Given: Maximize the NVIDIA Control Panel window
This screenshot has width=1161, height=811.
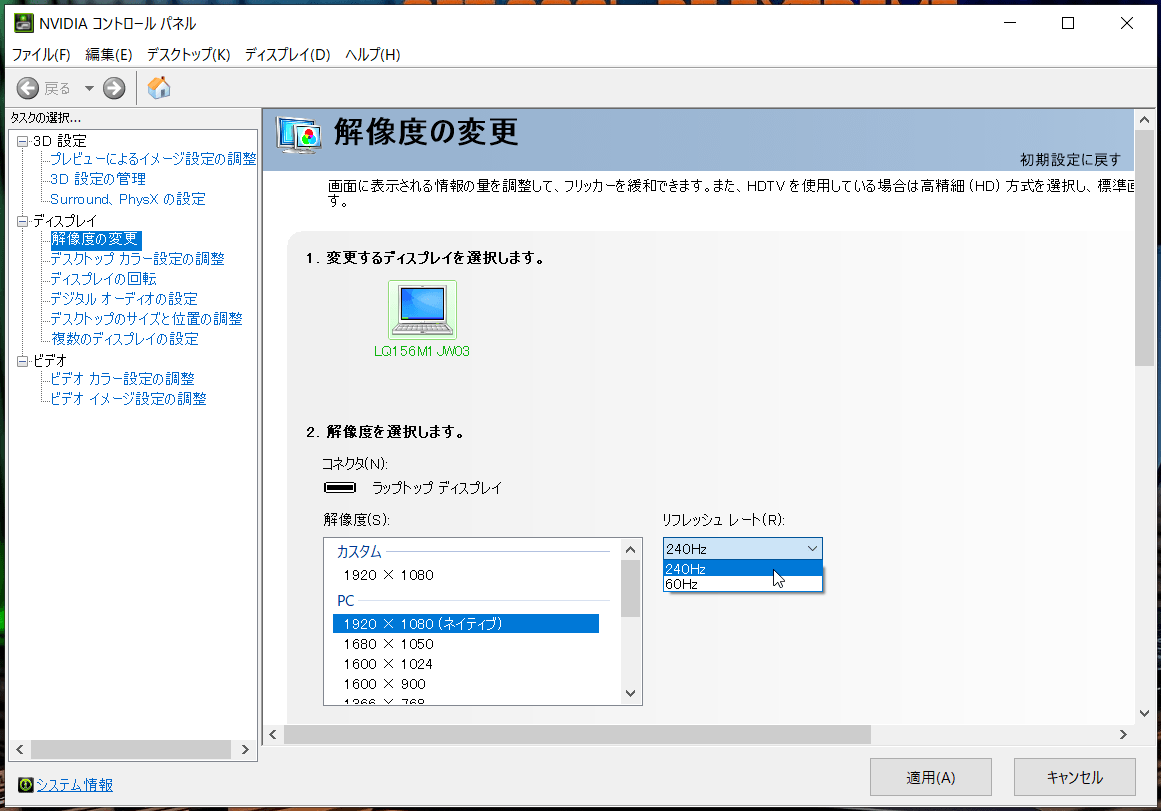Looking at the screenshot, I should 1068,23.
